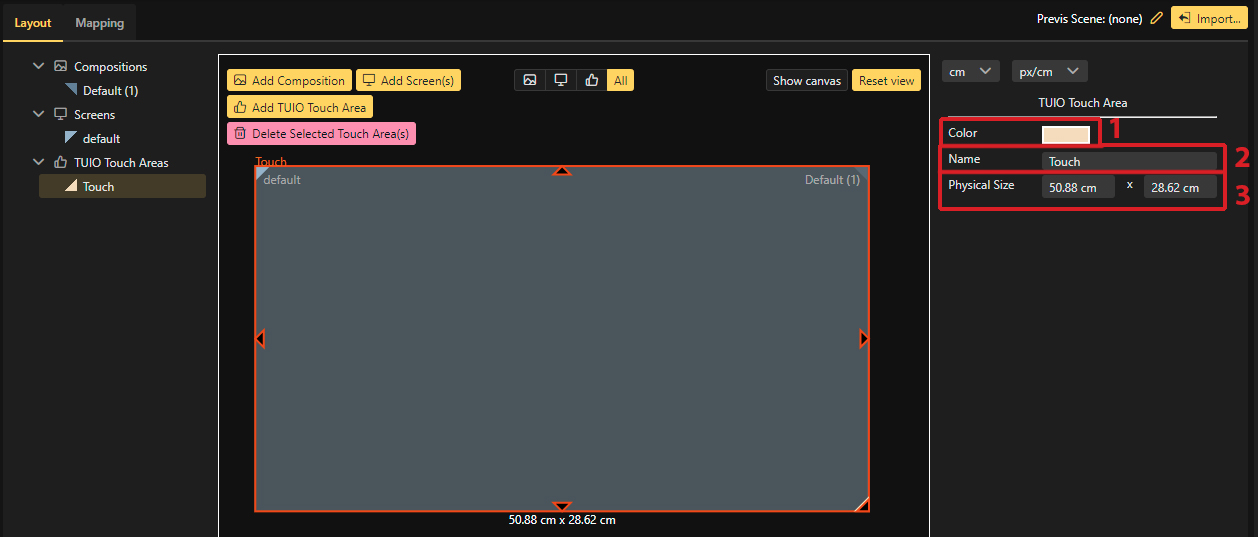Viewport: 1258px width, 537px height.
Task: Collapse the TUIO Touch Areas group
Action: click(39, 162)
